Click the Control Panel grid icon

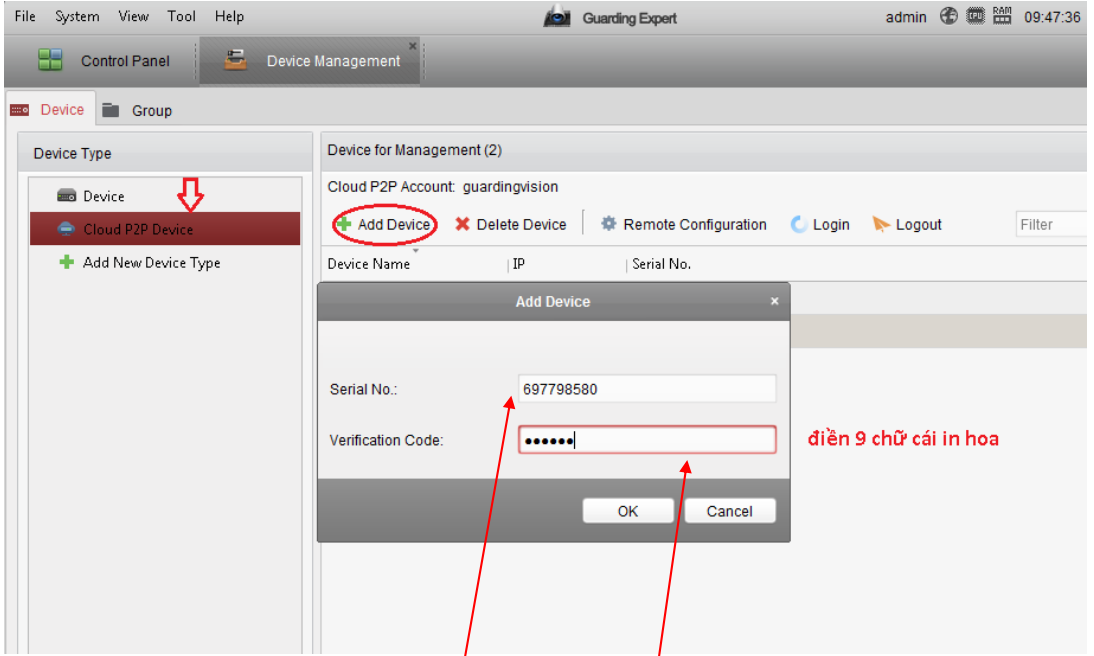pyautogui.click(x=50, y=60)
